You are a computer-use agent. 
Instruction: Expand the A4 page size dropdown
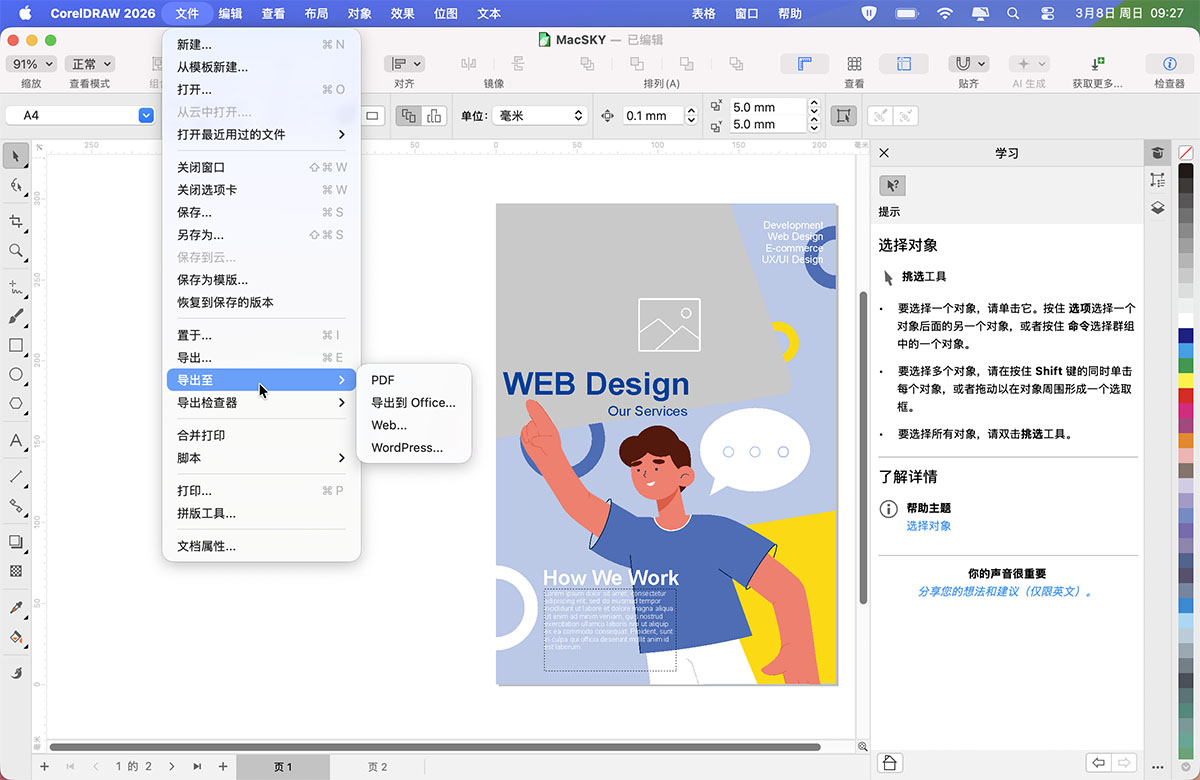click(145, 116)
